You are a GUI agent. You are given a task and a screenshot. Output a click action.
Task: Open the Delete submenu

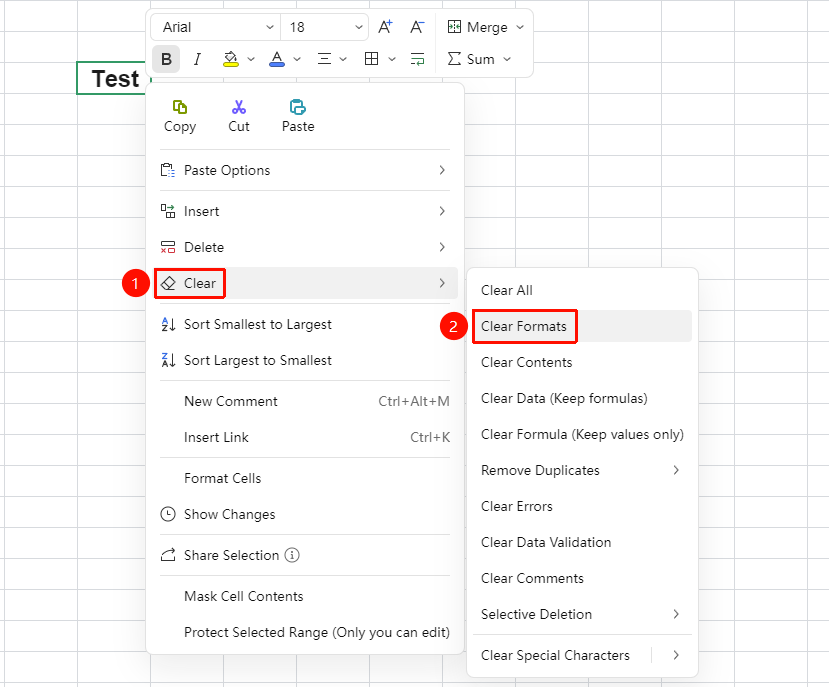click(x=305, y=248)
